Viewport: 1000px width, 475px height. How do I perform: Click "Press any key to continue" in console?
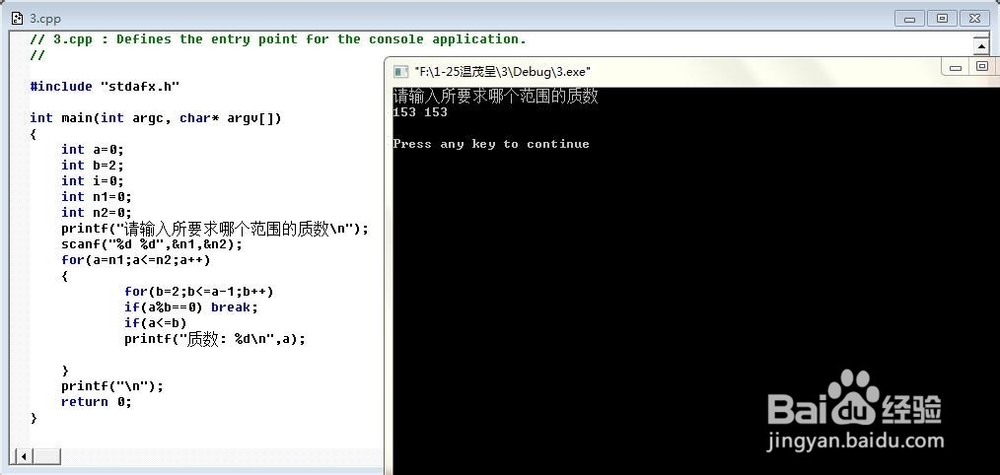[x=491, y=144]
